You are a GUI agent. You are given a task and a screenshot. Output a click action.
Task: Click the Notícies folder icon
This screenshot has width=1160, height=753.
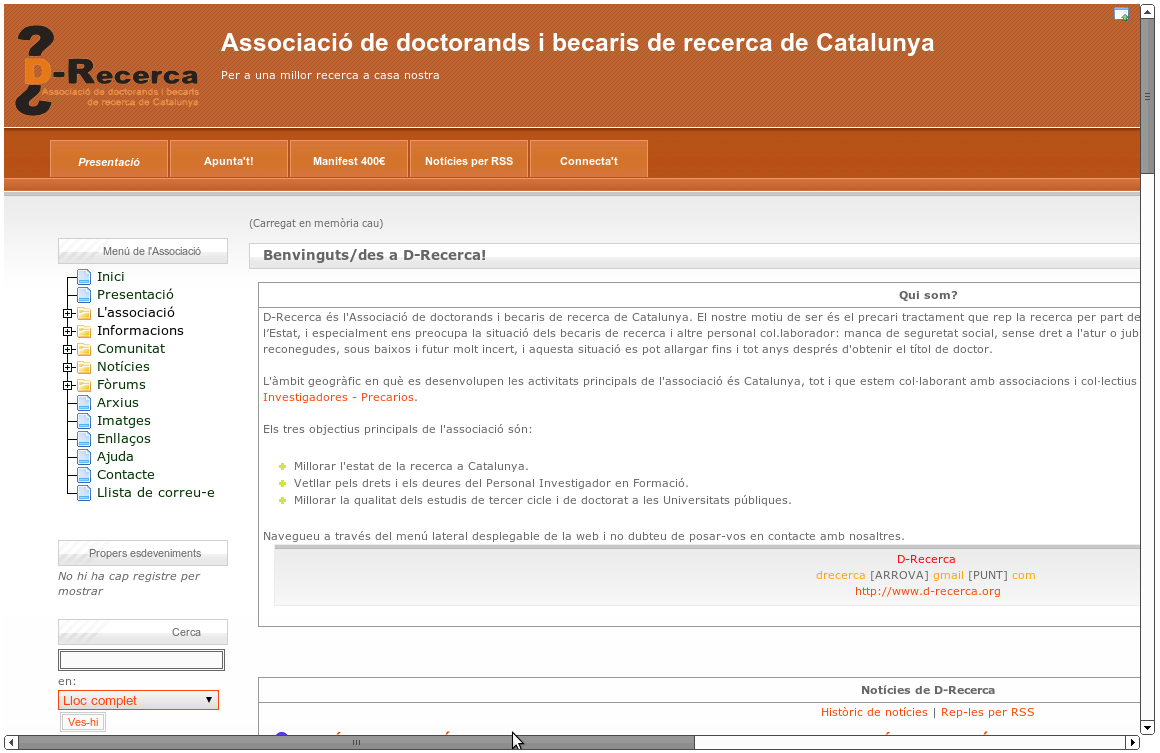(84, 367)
